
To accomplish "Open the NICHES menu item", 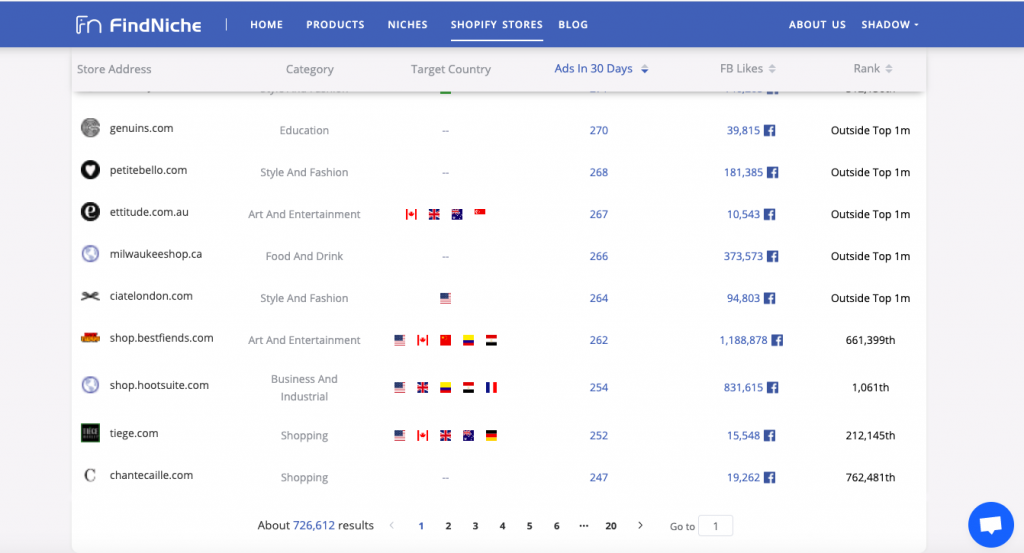I will pyautogui.click(x=408, y=25).
